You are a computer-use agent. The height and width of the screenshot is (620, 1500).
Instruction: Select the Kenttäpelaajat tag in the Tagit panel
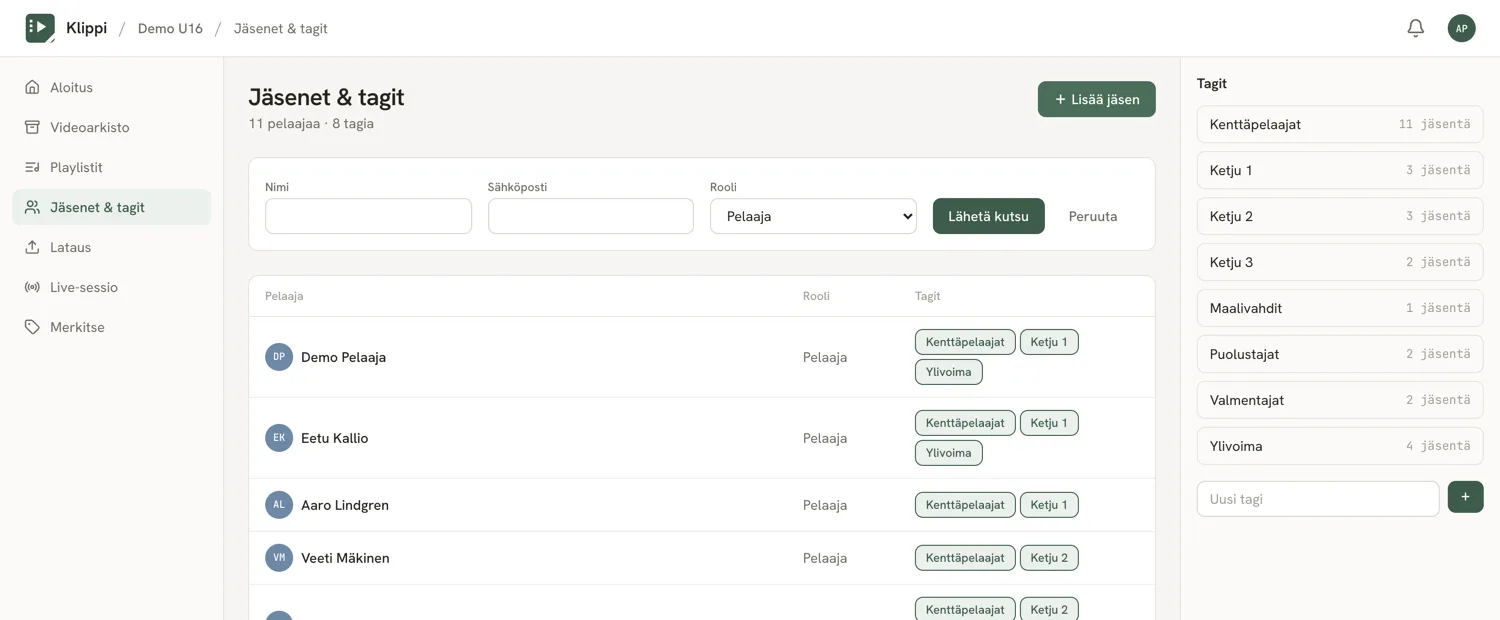pos(1340,124)
